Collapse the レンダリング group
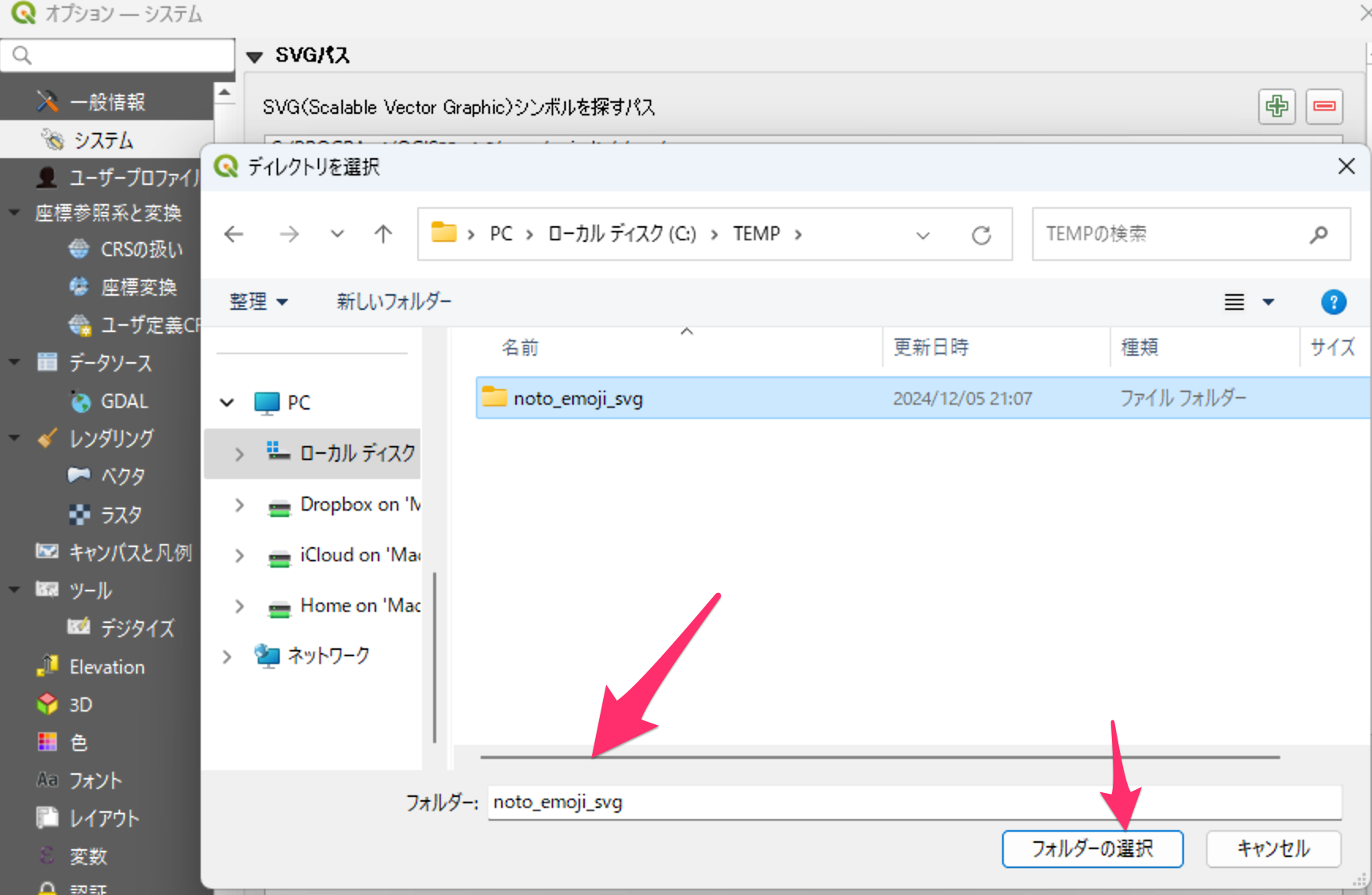This screenshot has height=895, width=1372. pos(14,437)
